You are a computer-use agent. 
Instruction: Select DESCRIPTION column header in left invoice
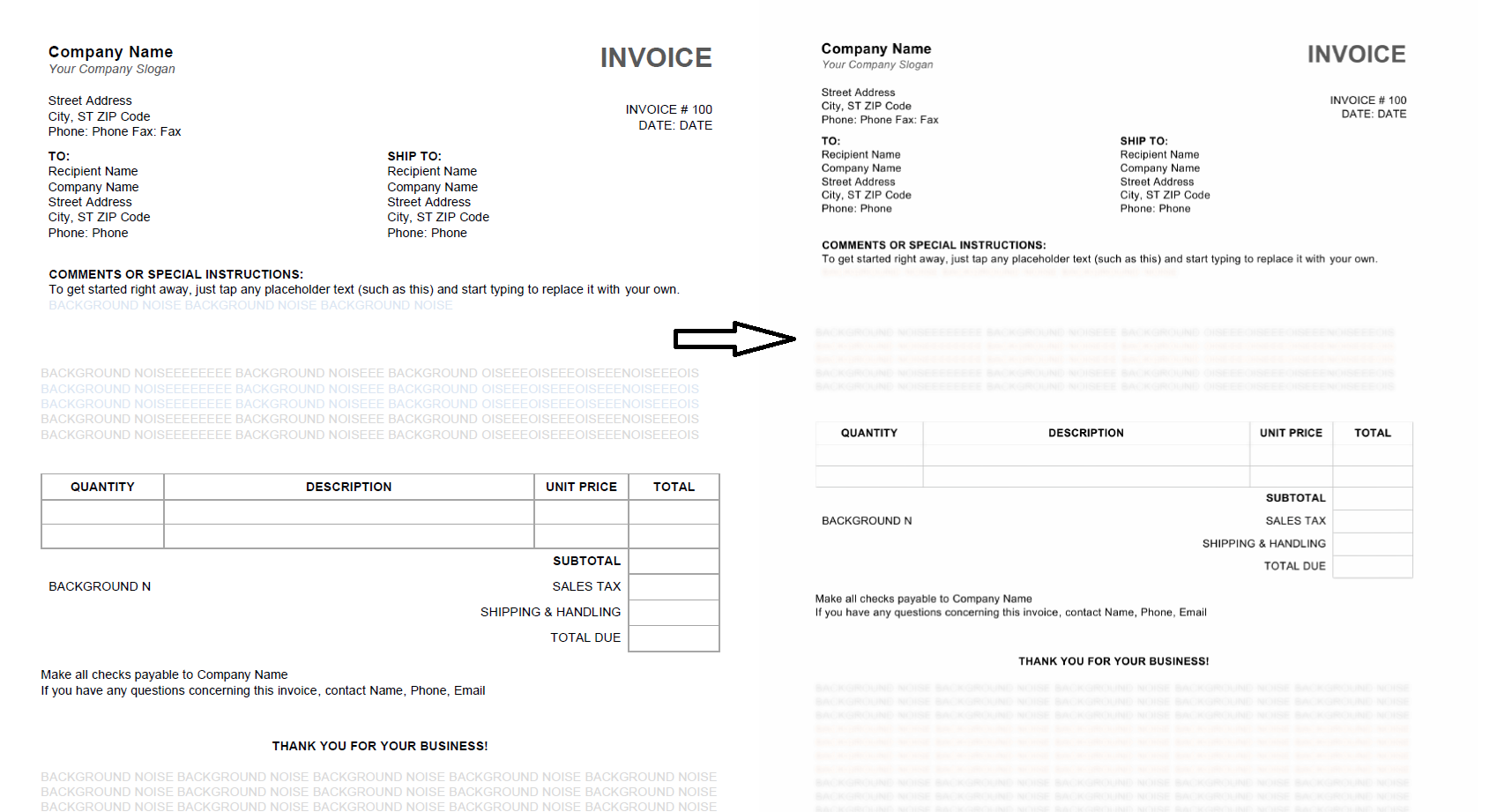click(349, 487)
